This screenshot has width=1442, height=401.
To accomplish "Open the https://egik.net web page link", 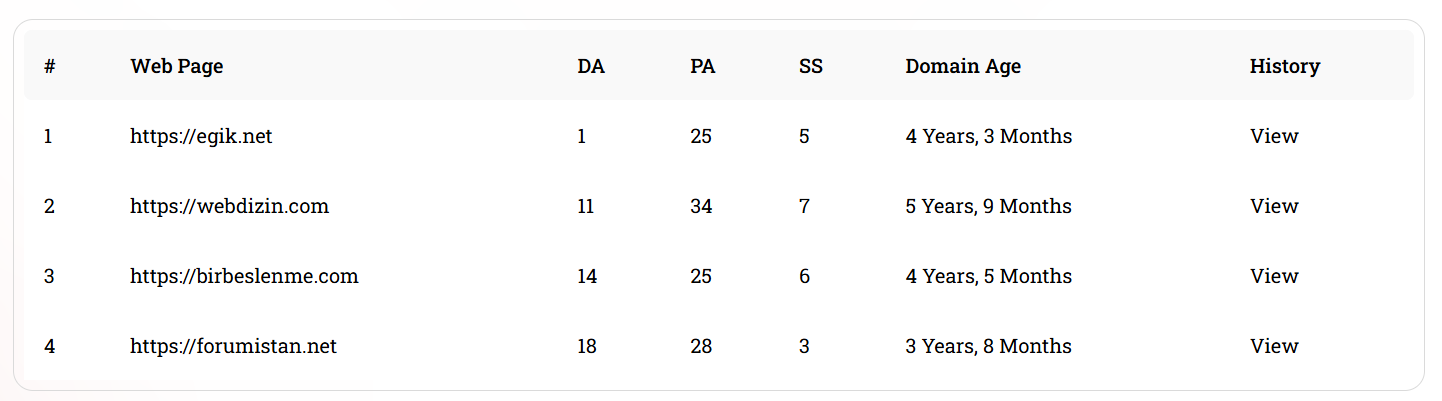I will (201, 136).
